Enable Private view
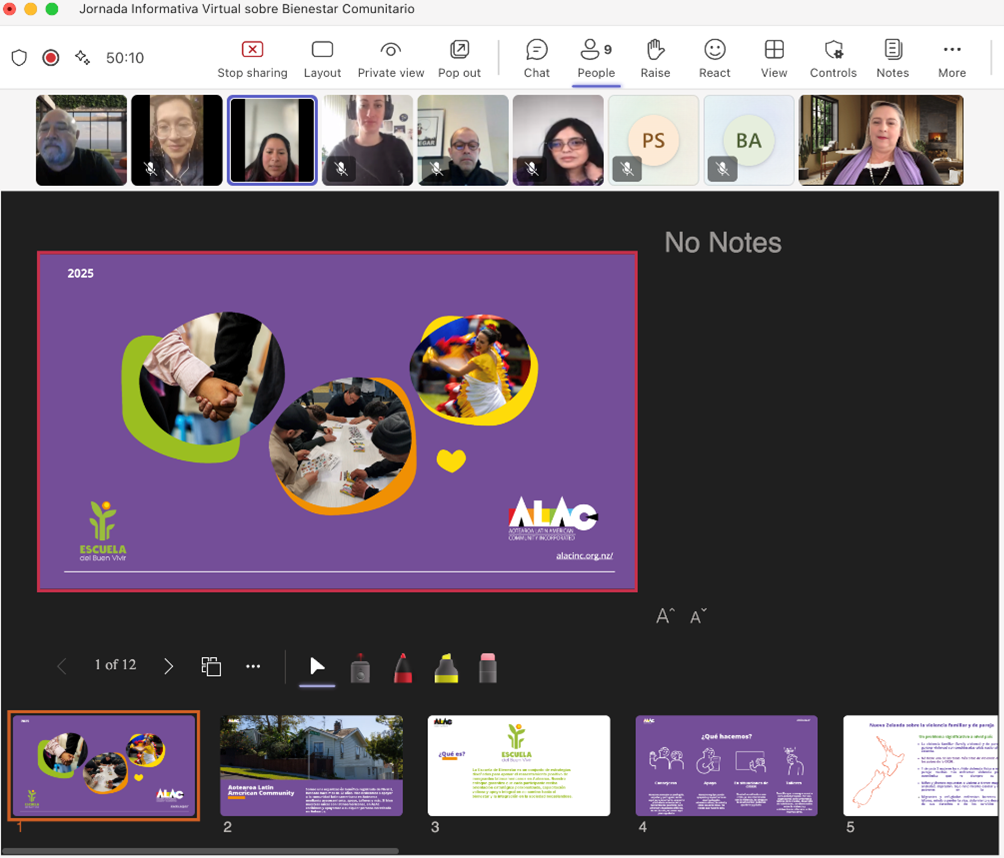This screenshot has height=858, width=1004. (391, 59)
